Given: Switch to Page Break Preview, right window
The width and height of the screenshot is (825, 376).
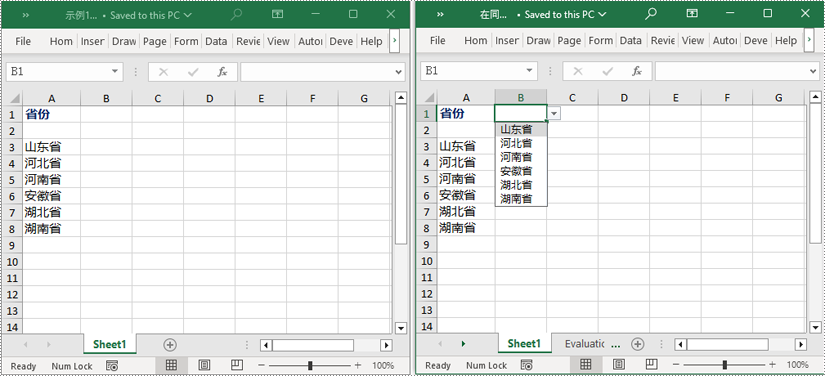Looking at the screenshot, I should point(651,364).
